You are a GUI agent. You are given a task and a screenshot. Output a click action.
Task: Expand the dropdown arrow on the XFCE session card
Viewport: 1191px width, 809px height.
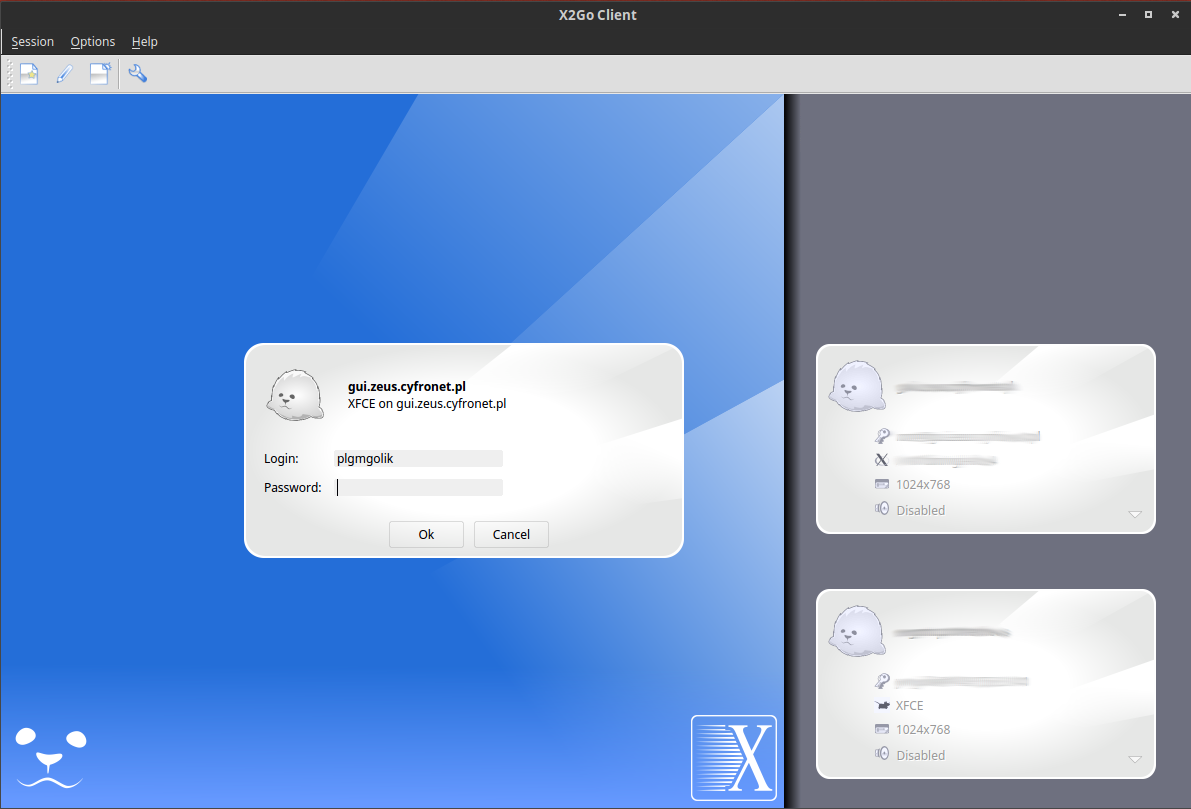coord(1135,759)
